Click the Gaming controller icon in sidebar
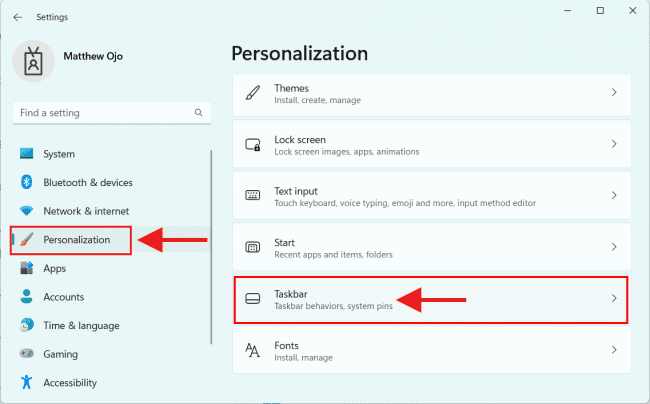This screenshot has width=650, height=404. point(26,354)
